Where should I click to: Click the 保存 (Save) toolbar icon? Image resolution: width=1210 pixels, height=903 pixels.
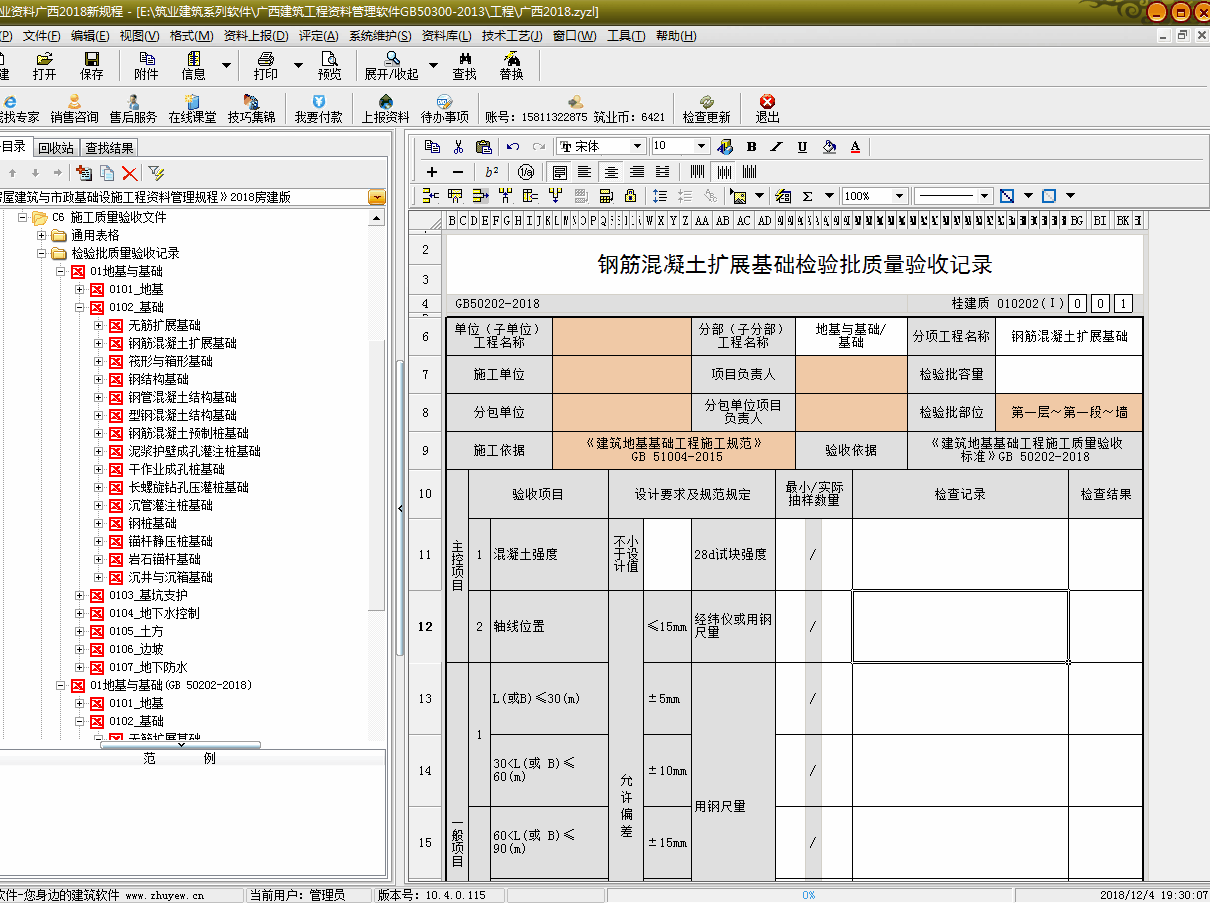tap(91, 65)
